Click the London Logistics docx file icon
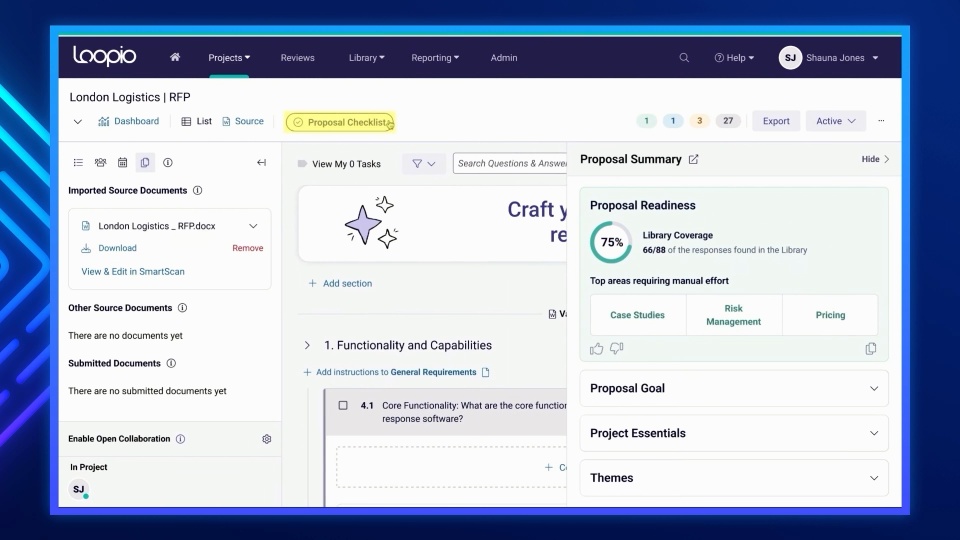This screenshot has width=960, height=540. pyautogui.click(x=86, y=226)
